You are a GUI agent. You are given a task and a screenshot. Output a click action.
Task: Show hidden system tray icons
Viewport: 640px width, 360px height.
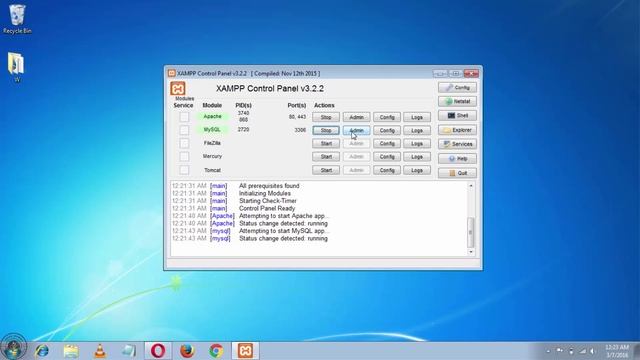pyautogui.click(x=548, y=351)
